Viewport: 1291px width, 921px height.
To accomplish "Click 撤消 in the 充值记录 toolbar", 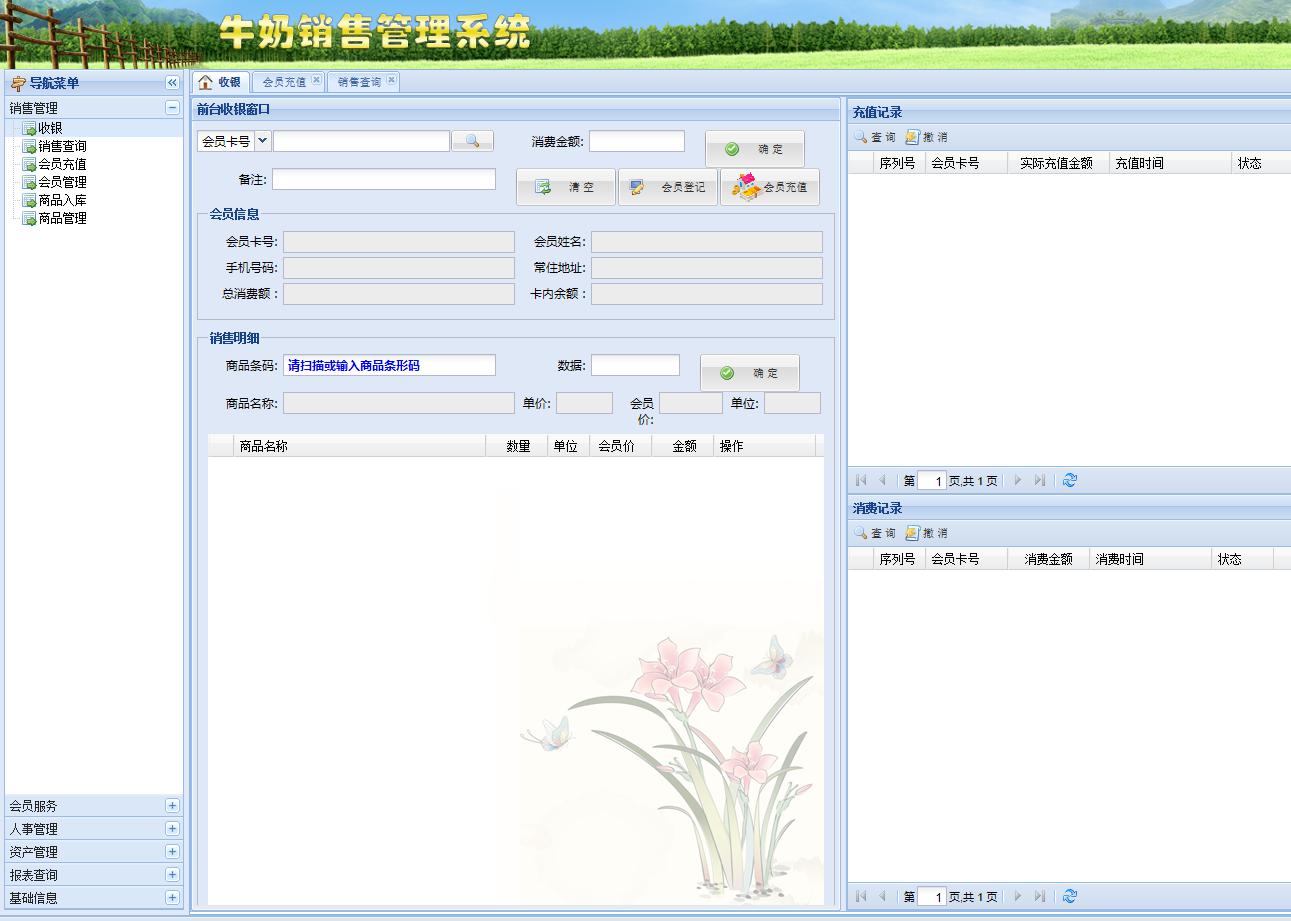I will pyautogui.click(x=926, y=137).
